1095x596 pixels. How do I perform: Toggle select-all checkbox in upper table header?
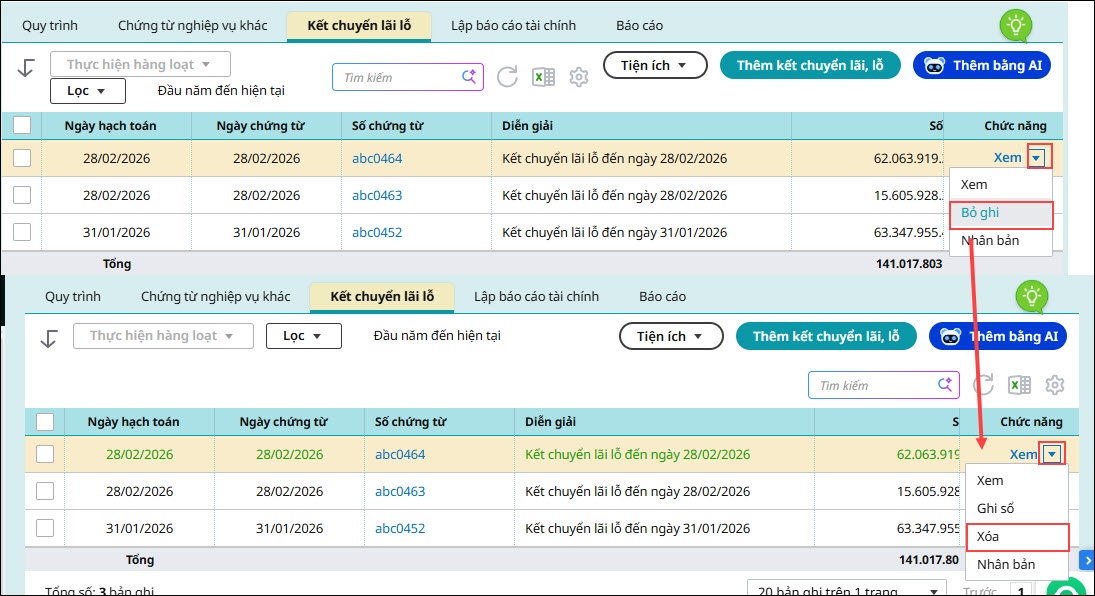(22, 125)
